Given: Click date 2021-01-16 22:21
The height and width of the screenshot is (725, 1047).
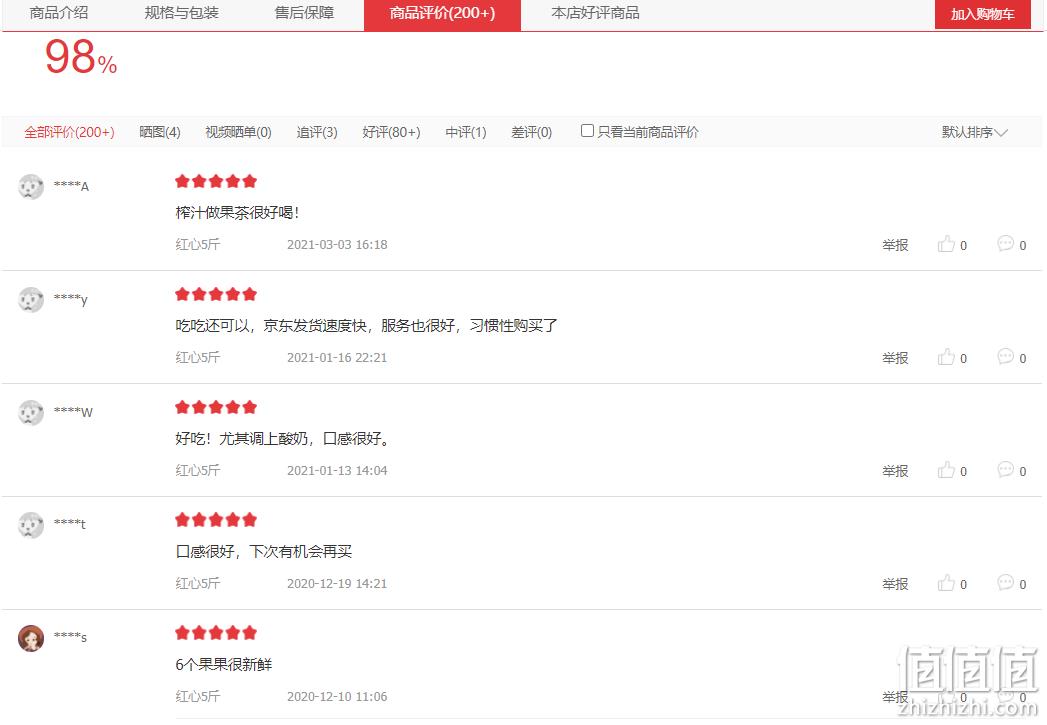Looking at the screenshot, I should 337,357.
